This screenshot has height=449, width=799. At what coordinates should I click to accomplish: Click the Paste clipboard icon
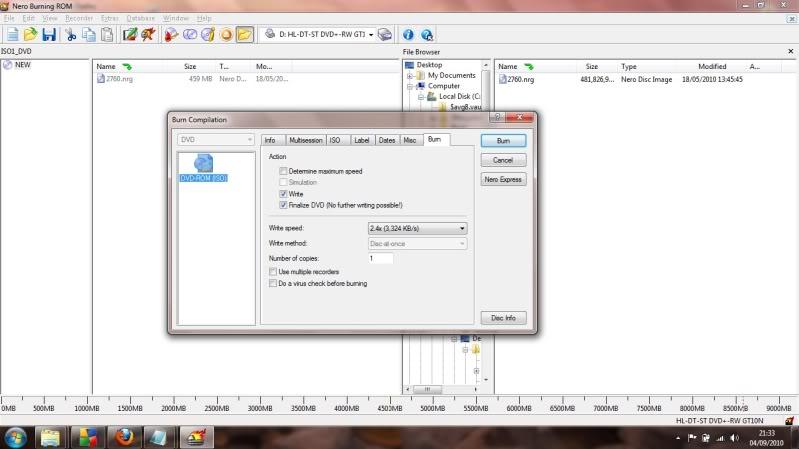click(107, 35)
